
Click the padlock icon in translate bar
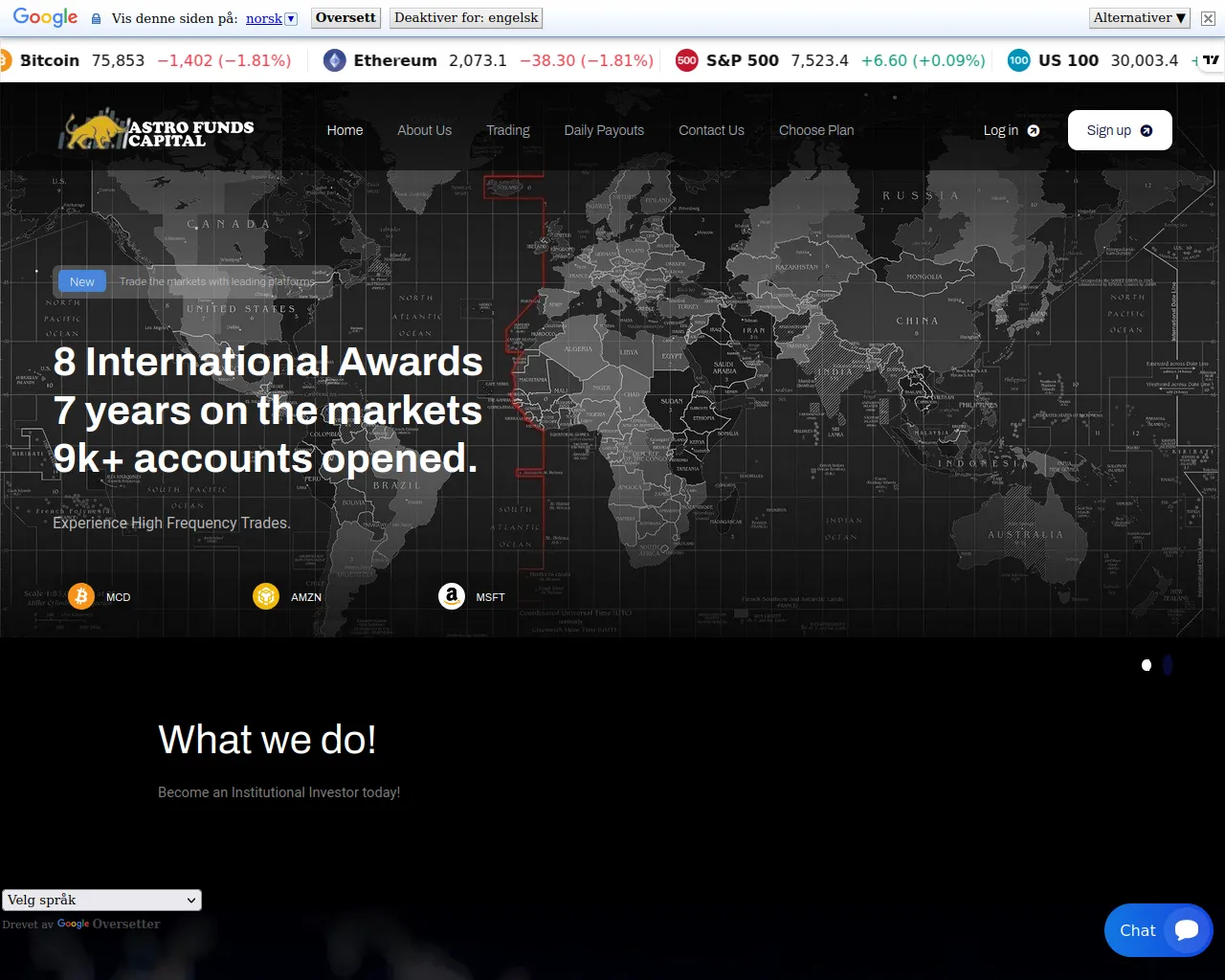click(x=96, y=18)
